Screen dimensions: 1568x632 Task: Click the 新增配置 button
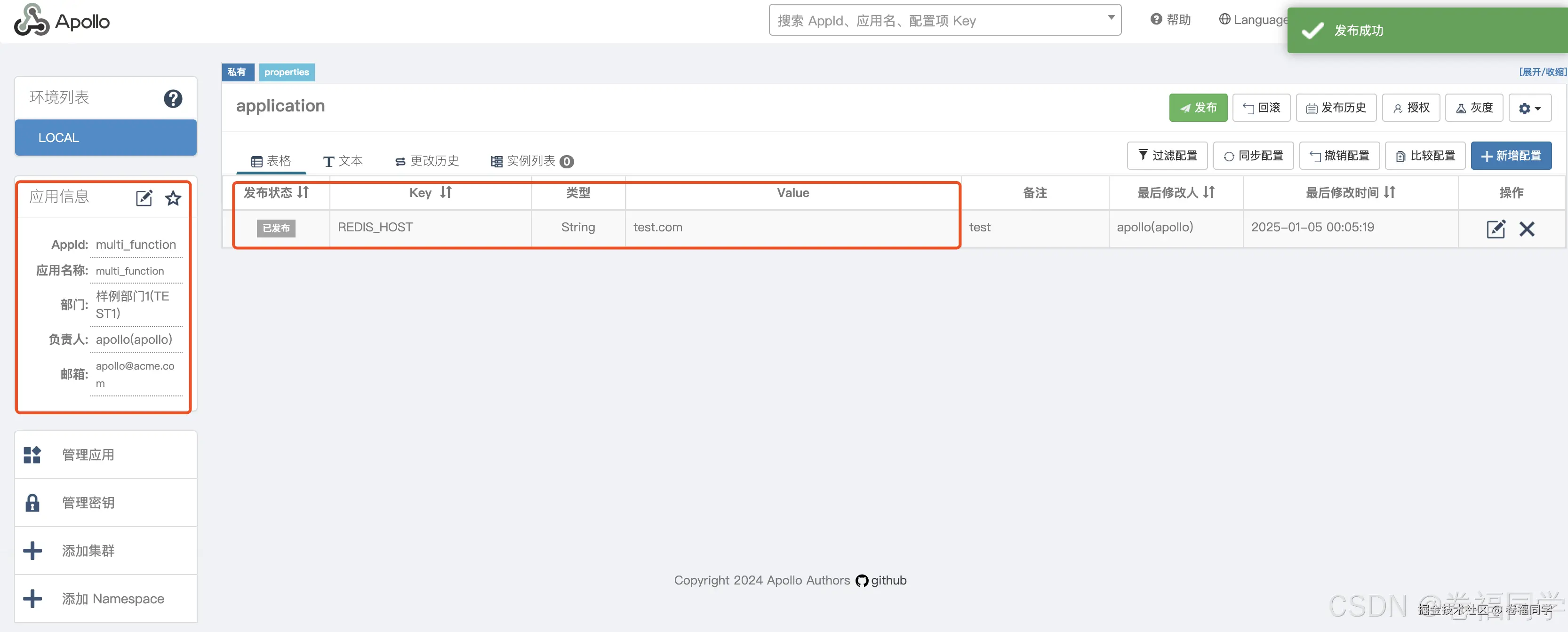pyautogui.click(x=1511, y=156)
